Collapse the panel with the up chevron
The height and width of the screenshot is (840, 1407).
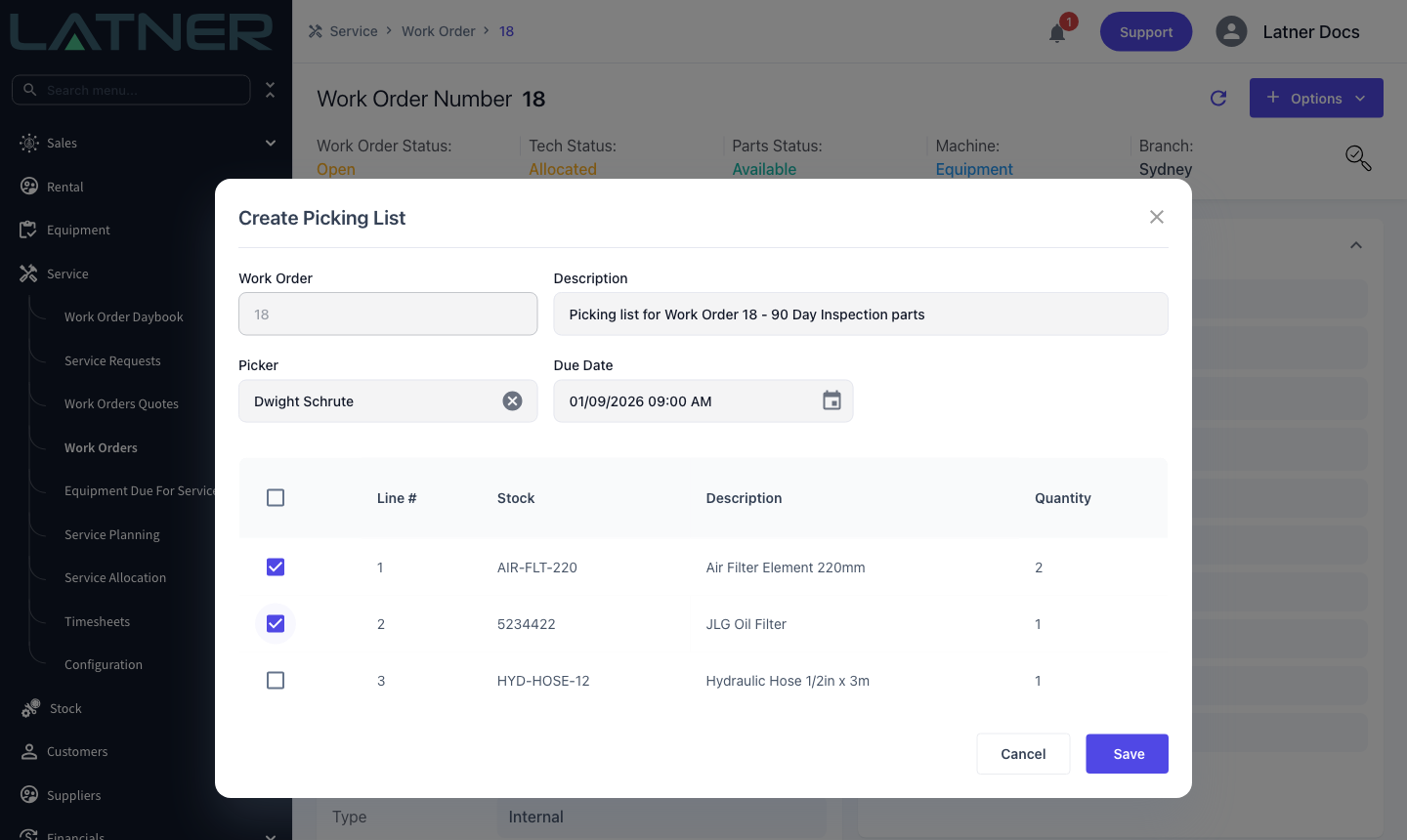click(1356, 245)
